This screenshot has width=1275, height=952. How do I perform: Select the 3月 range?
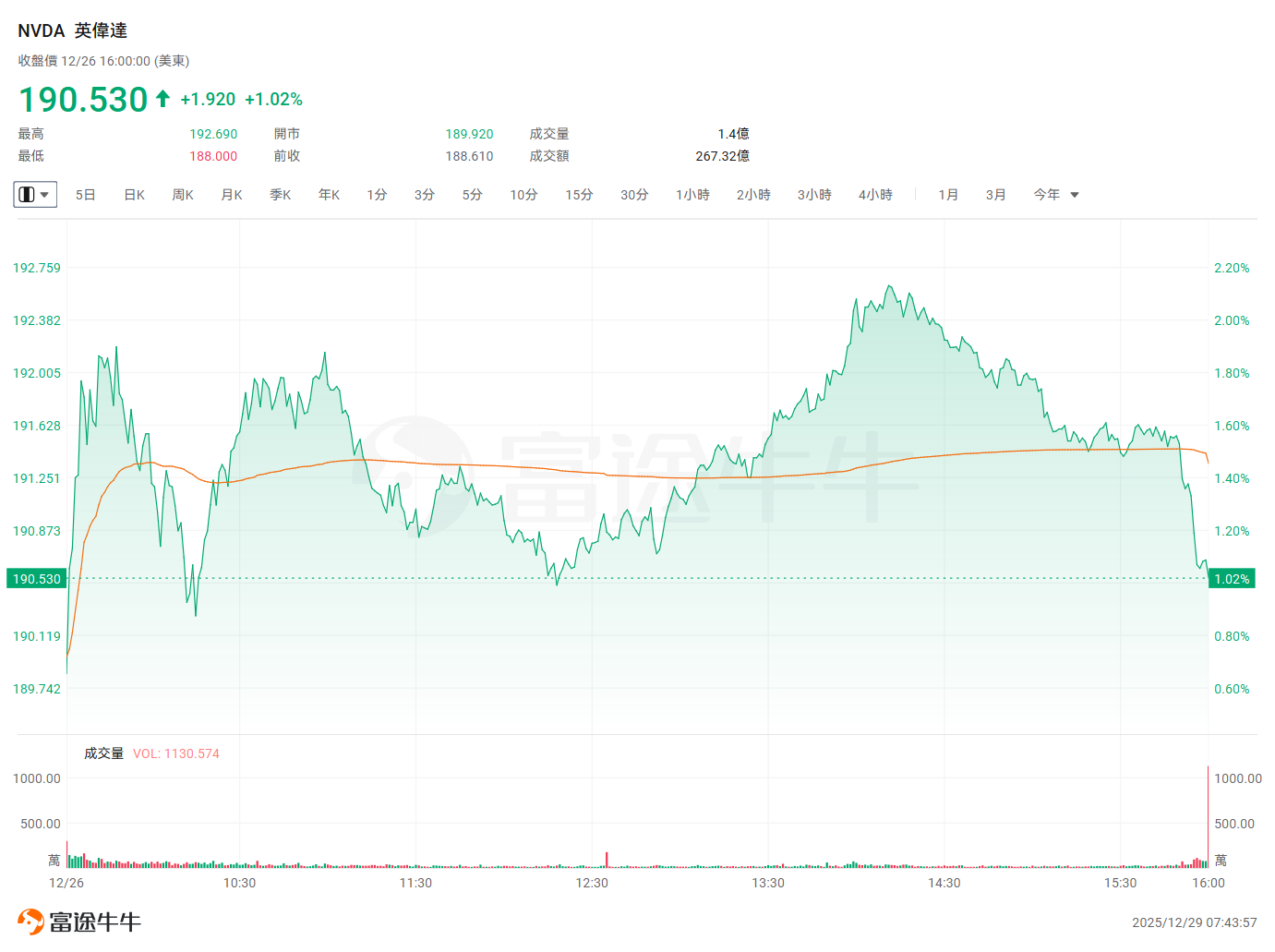click(x=995, y=195)
